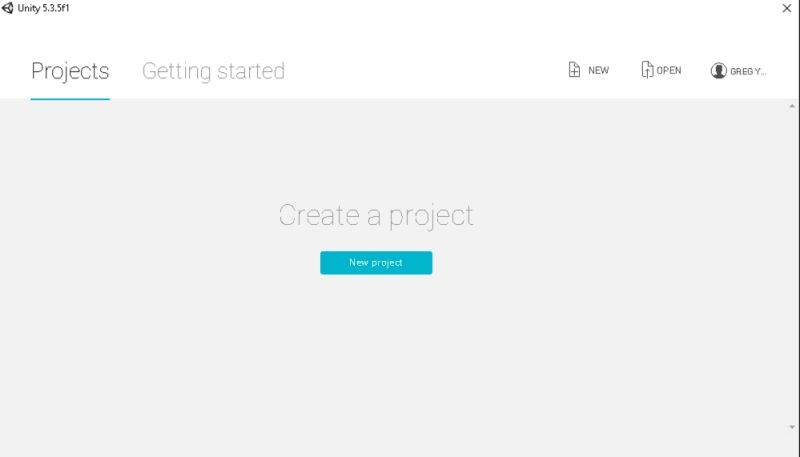Click the Create a project heading

click(x=376, y=216)
